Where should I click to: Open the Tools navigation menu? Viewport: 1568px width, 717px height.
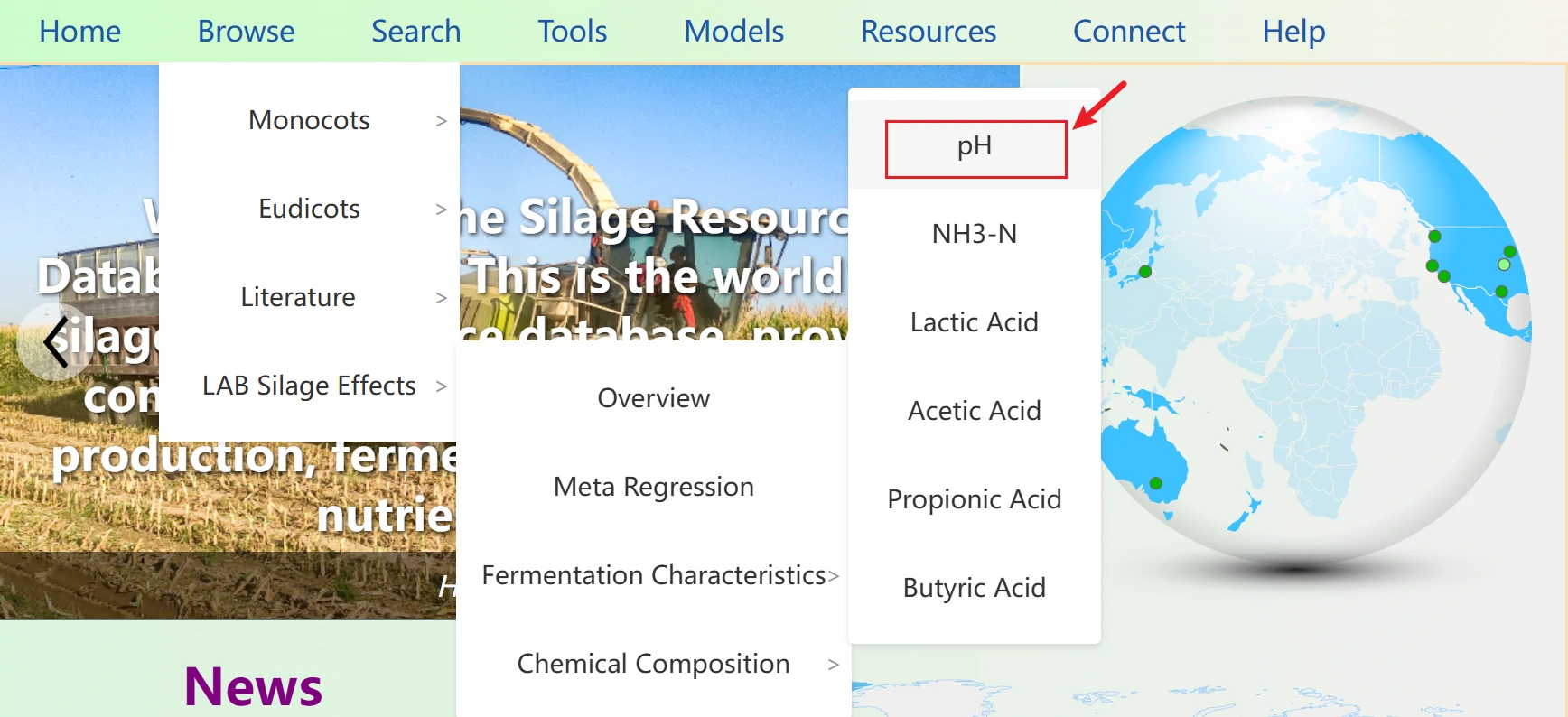[x=572, y=32]
